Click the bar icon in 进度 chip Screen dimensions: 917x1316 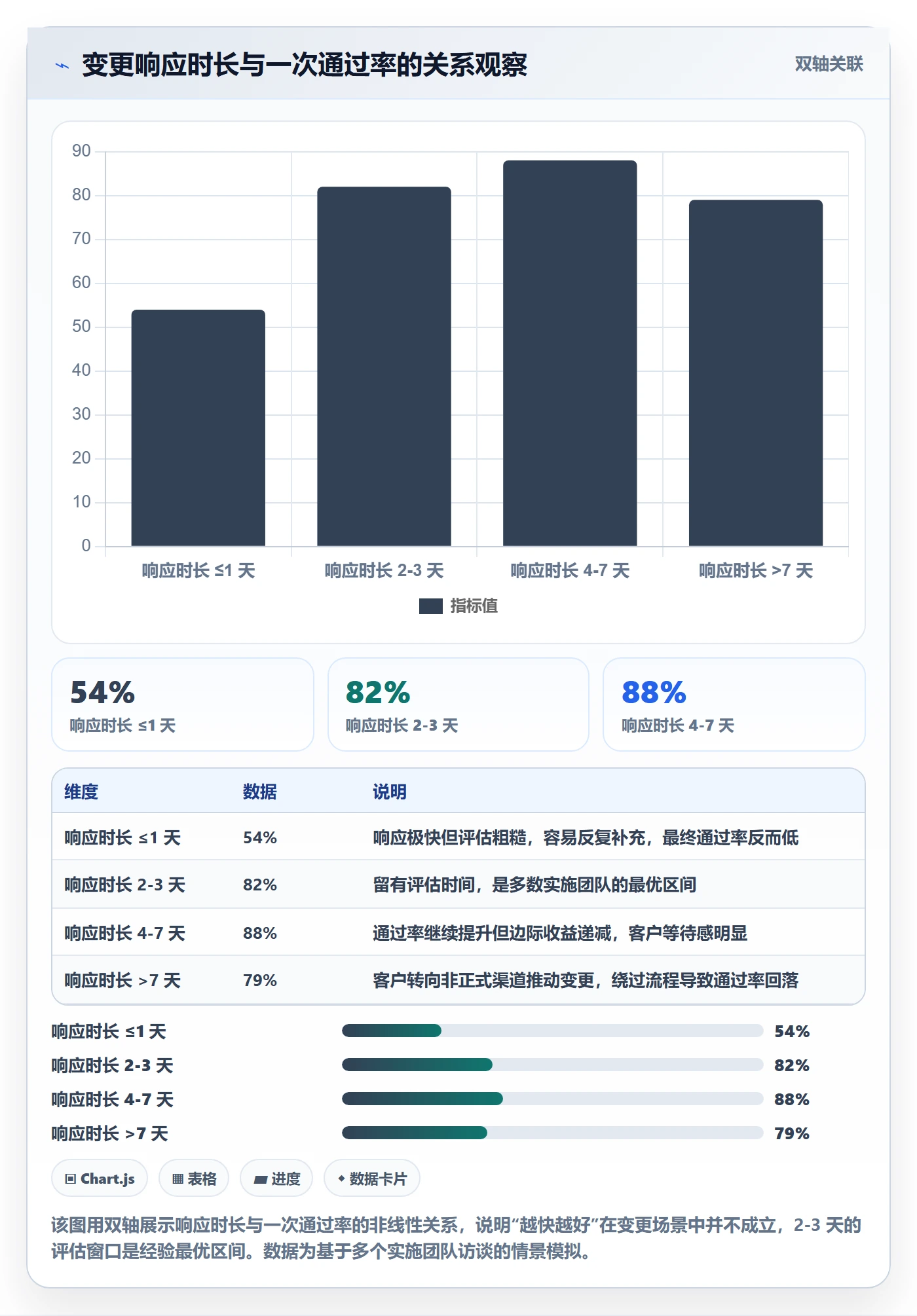click(x=261, y=1180)
